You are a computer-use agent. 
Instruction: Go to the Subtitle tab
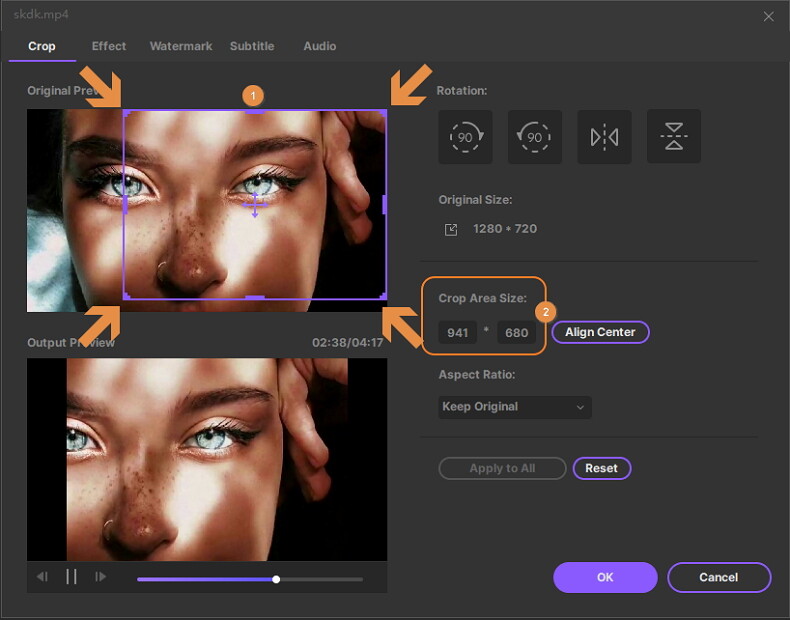pyautogui.click(x=252, y=46)
